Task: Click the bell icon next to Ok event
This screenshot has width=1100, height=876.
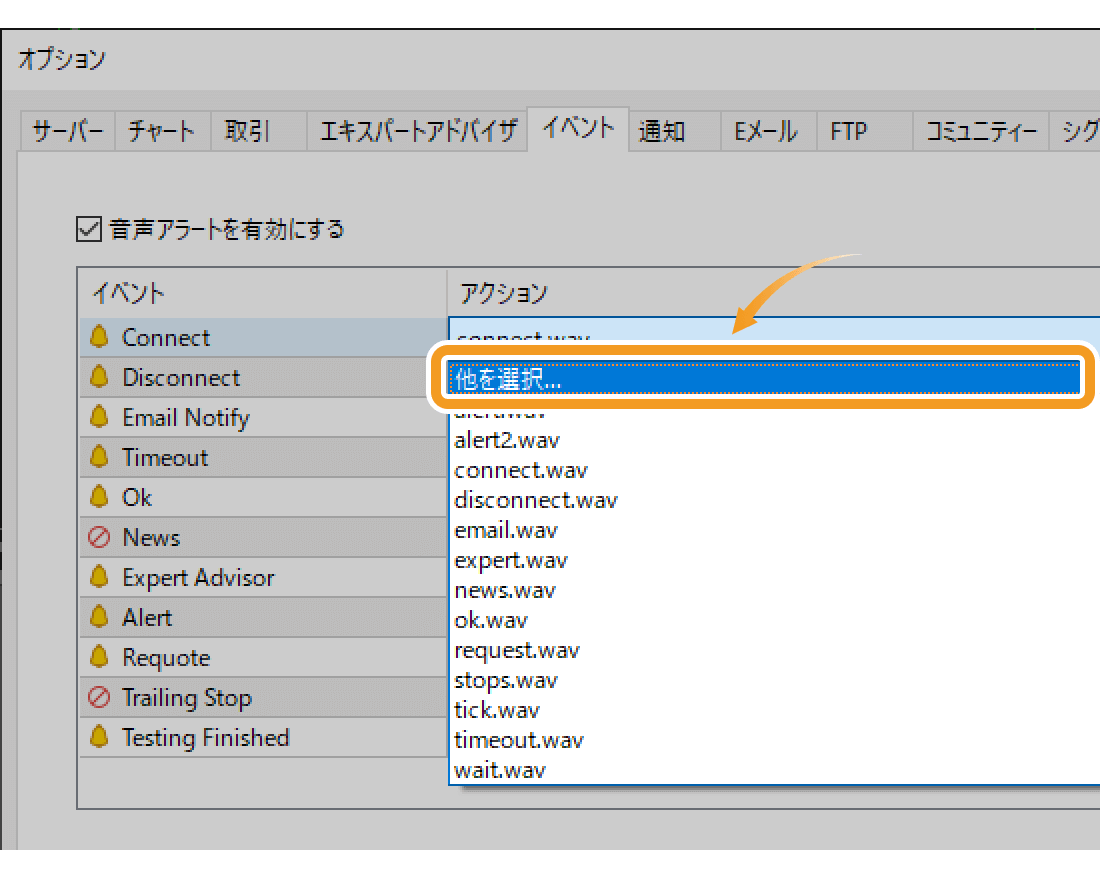Action: point(98,497)
